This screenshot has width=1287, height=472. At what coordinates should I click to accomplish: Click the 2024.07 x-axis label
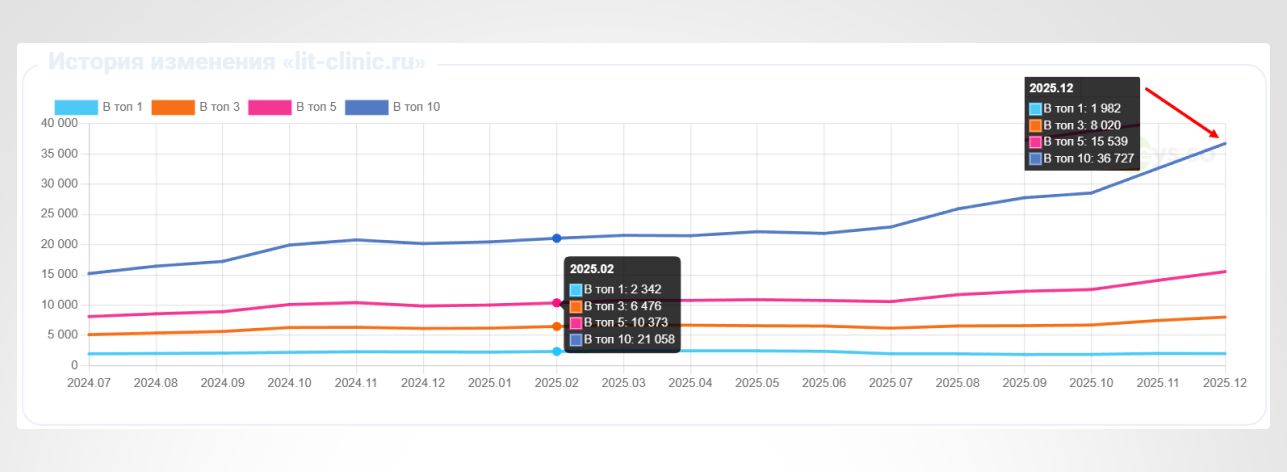click(x=87, y=382)
